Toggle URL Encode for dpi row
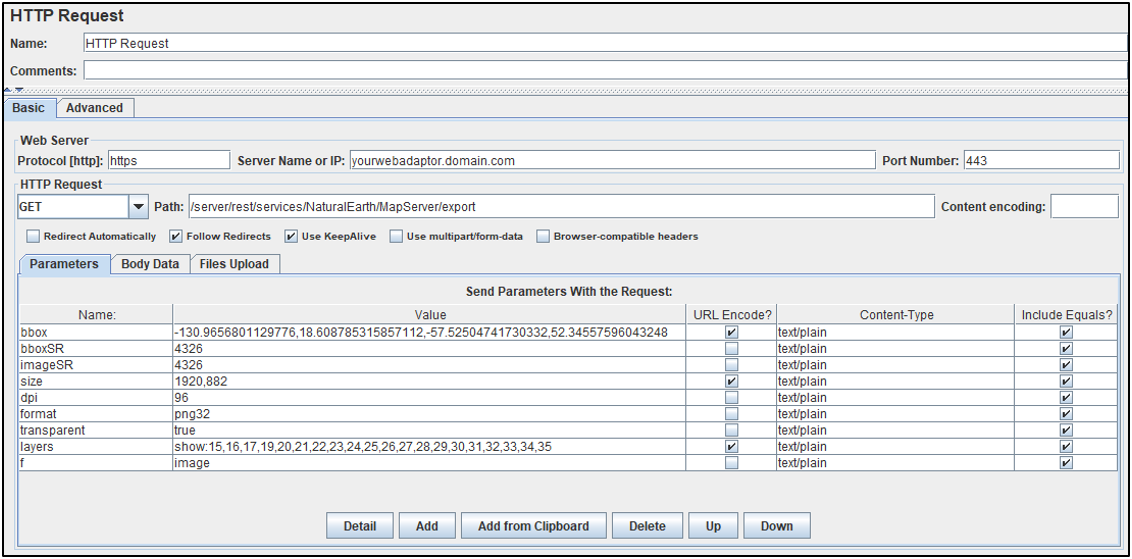This screenshot has width=1132, height=559. click(x=732, y=397)
